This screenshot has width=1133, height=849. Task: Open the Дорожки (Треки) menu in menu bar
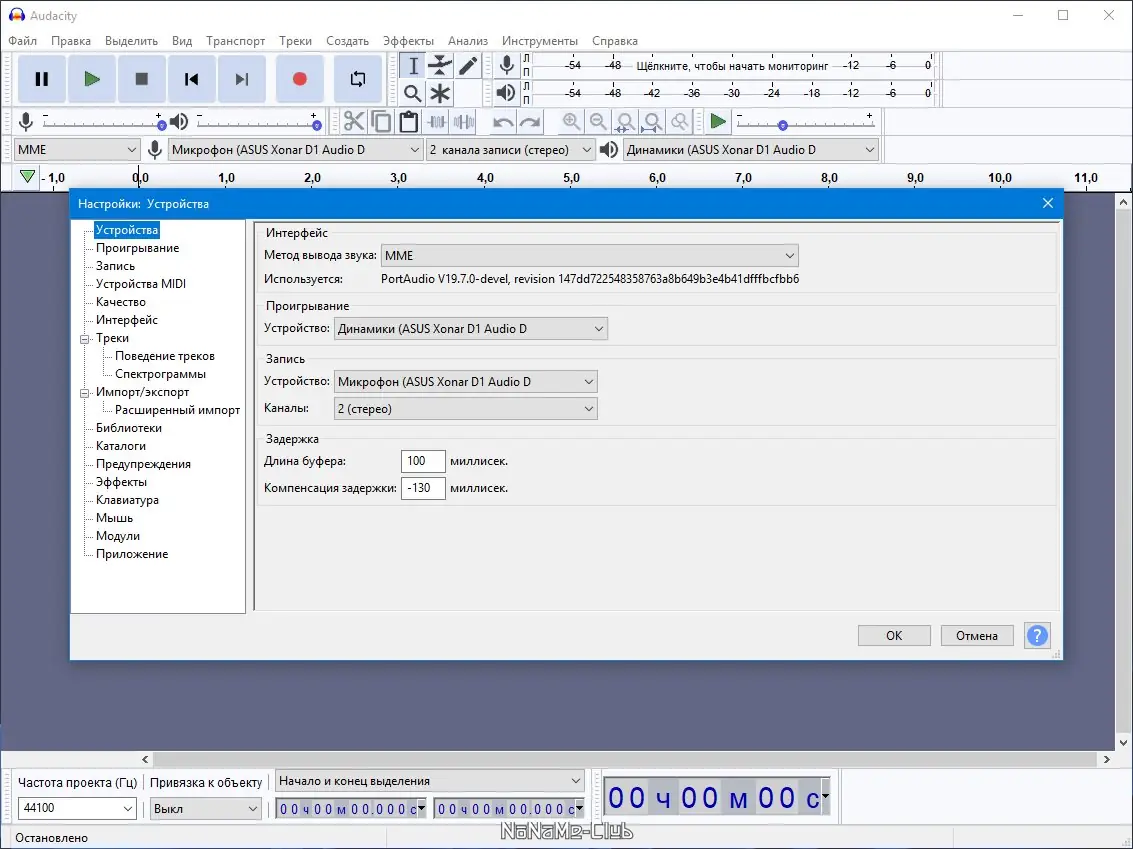coord(295,41)
